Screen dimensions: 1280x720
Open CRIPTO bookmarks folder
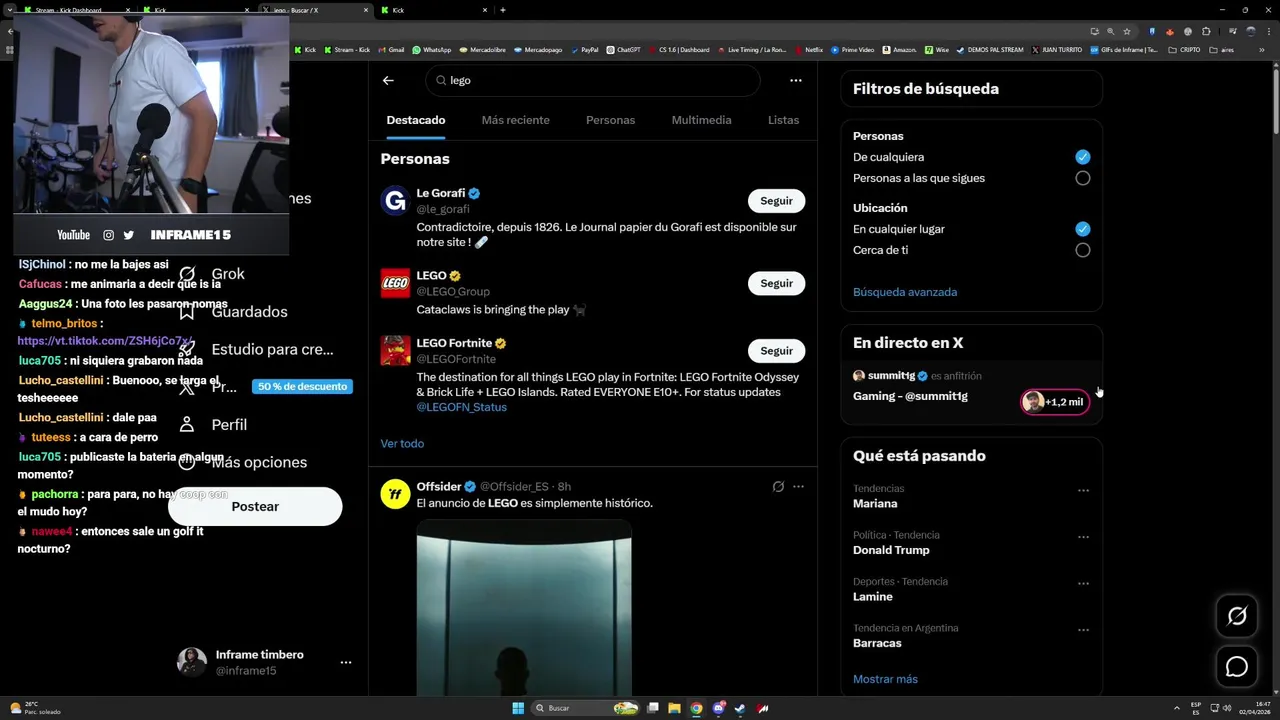point(1185,50)
